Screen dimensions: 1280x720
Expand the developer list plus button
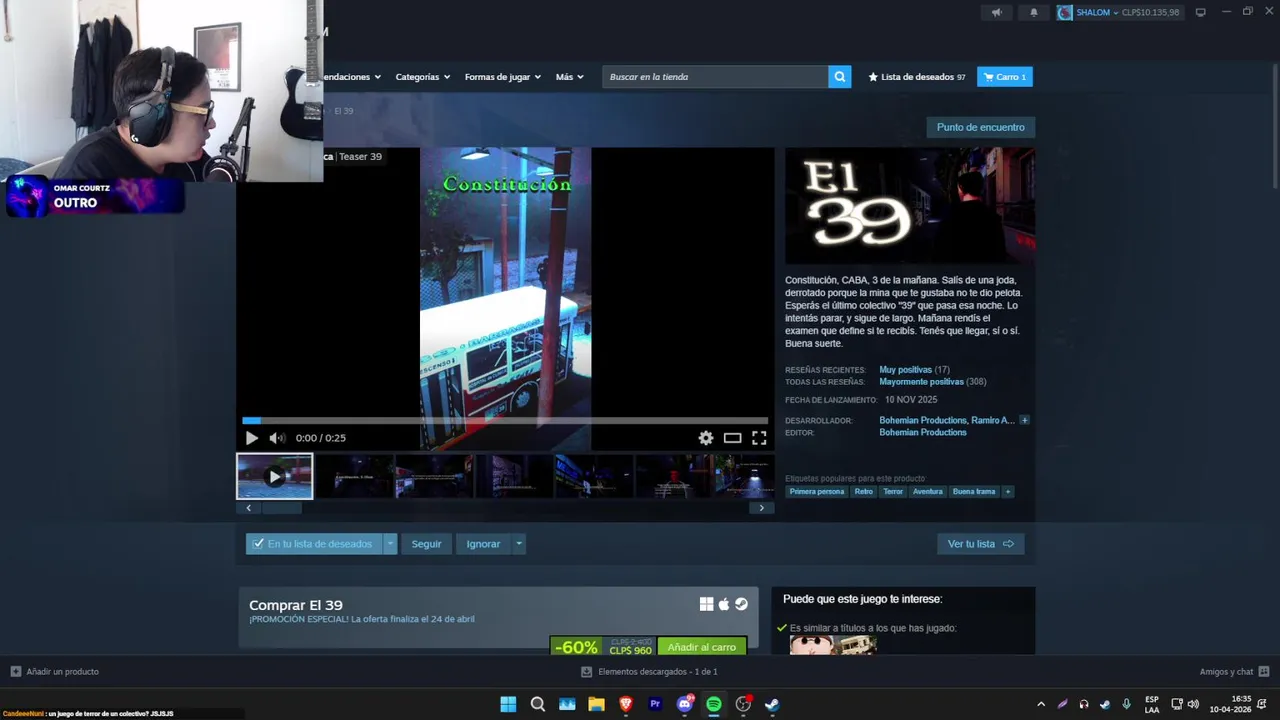pos(1024,421)
